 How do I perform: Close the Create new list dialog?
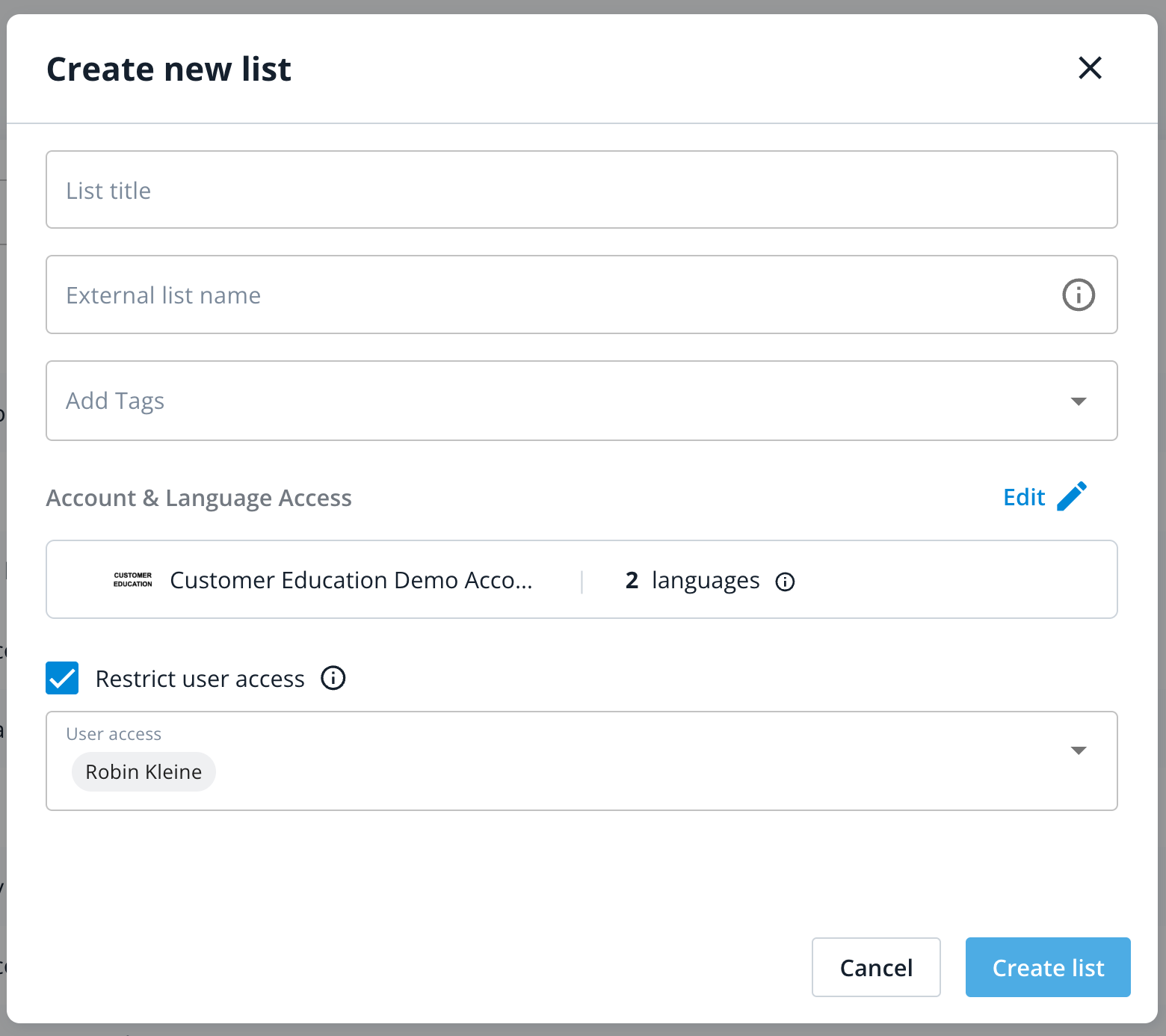(x=1090, y=68)
